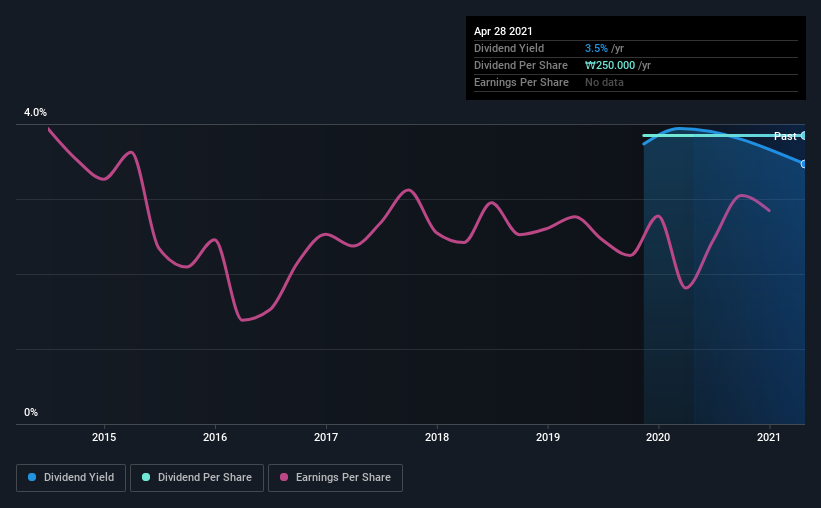Click the 4.0% y-axis label
The image size is (821, 508).
[35, 112]
